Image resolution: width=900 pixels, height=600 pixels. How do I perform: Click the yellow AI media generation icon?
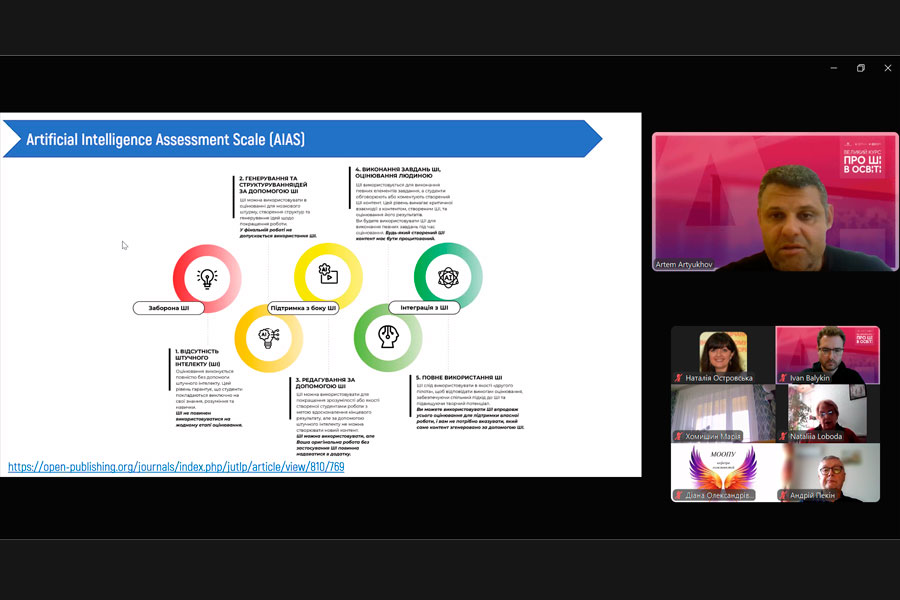pos(328,276)
